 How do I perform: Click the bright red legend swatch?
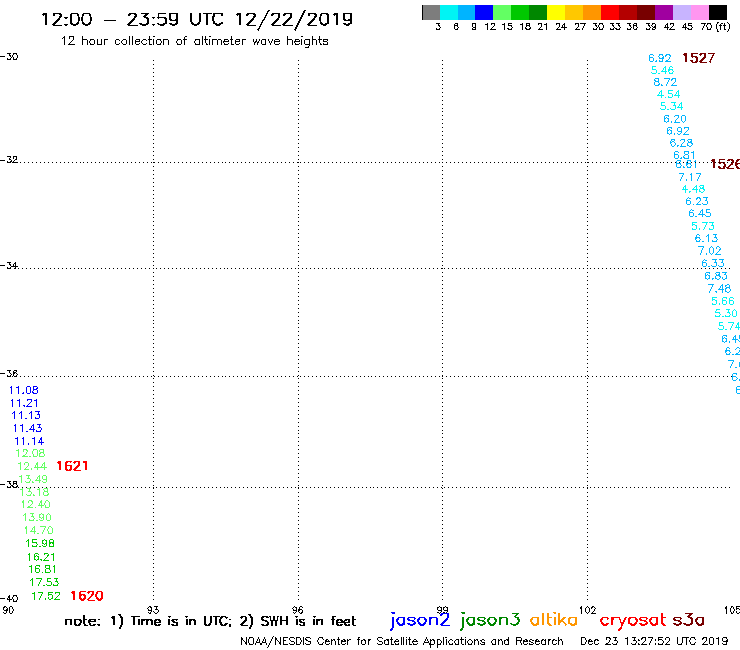click(609, 12)
